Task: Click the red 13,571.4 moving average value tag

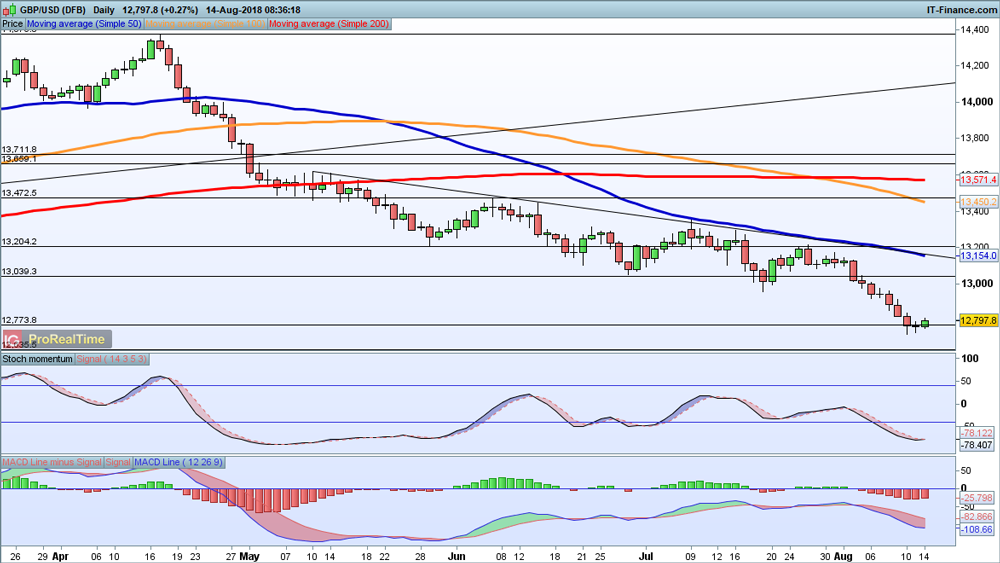Action: [x=978, y=180]
